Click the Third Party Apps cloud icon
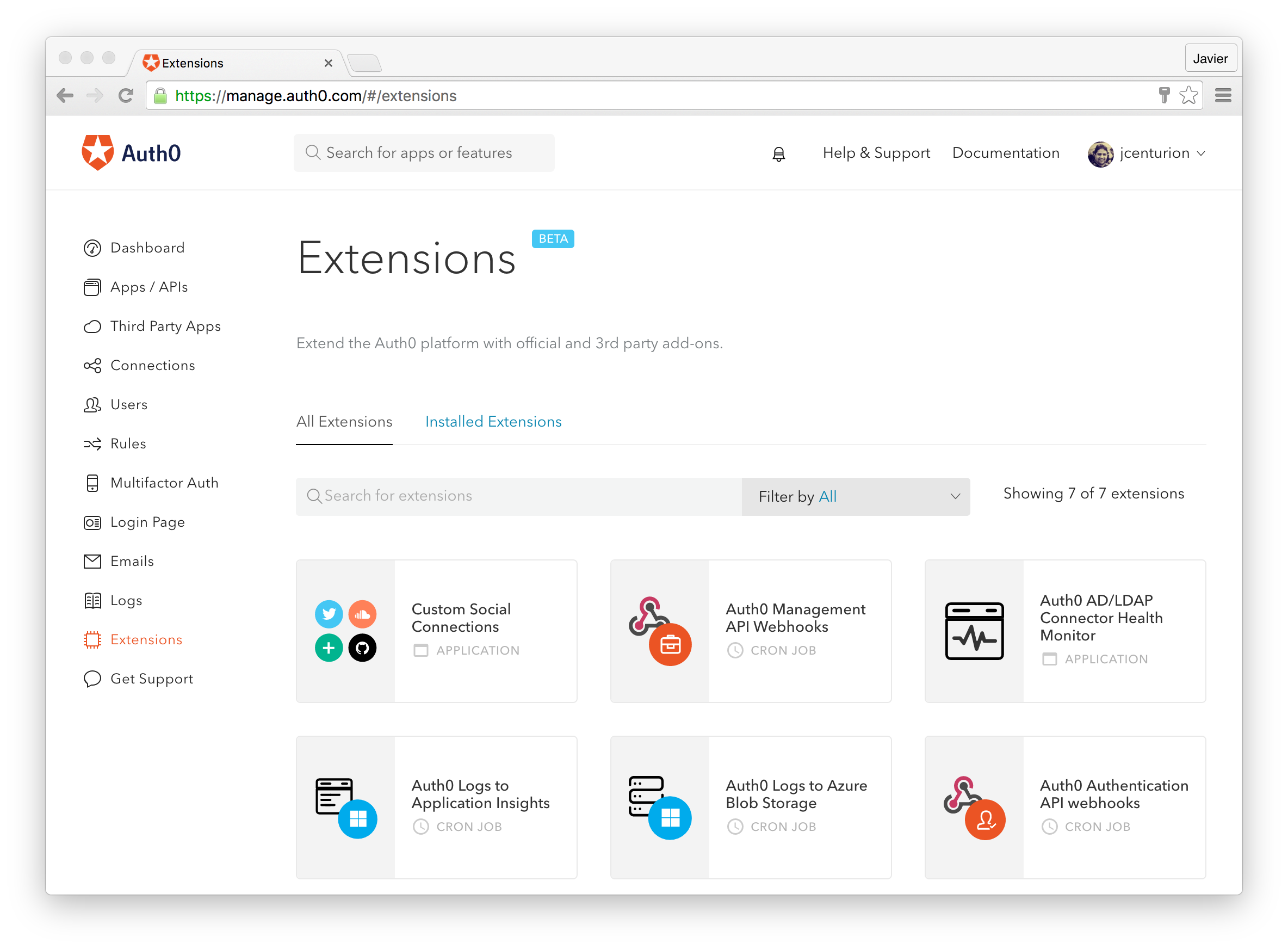The height and width of the screenshot is (949, 1288). [92, 326]
